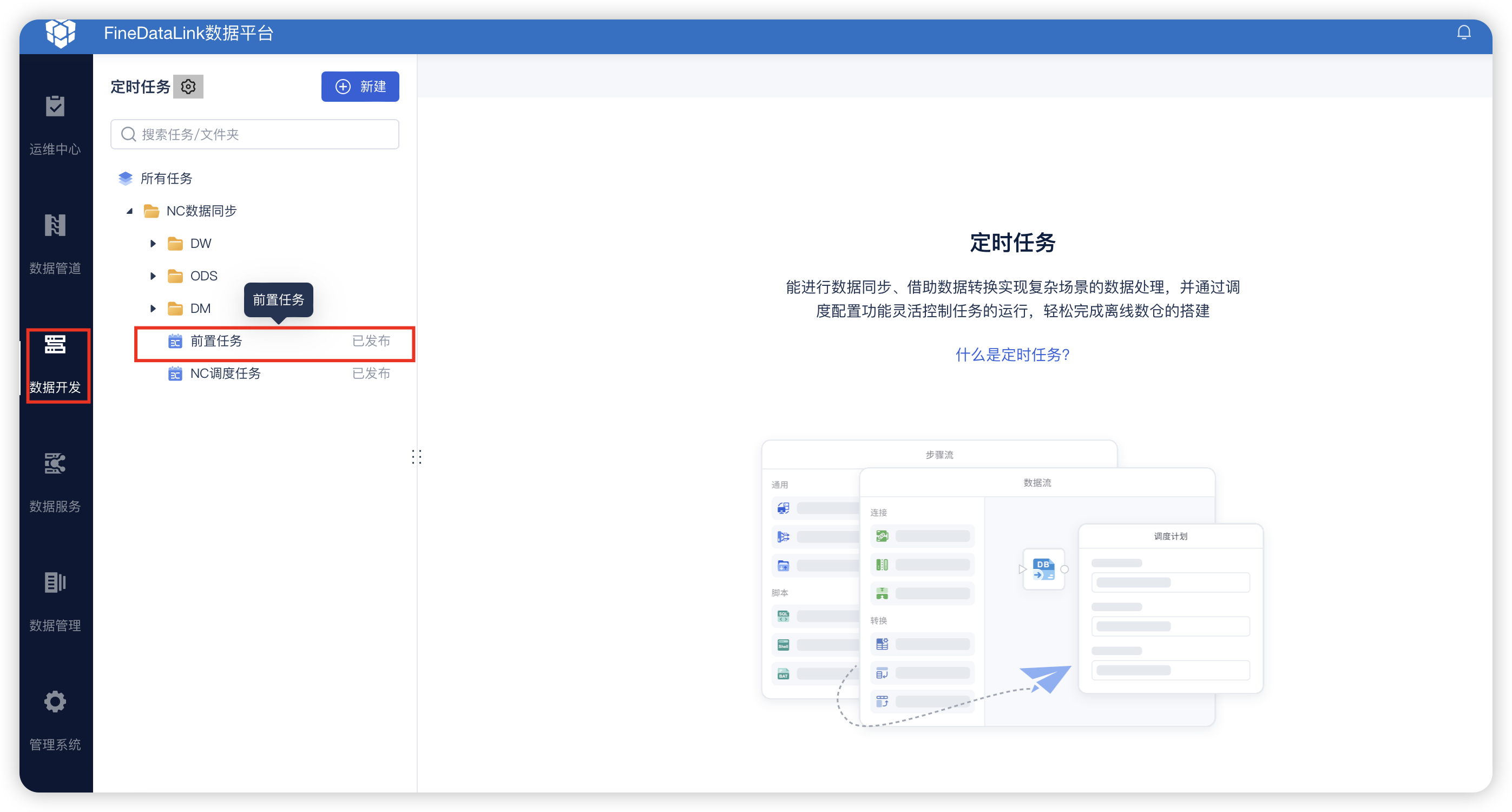Open the 数据管理 sidebar icon

pyautogui.click(x=55, y=582)
